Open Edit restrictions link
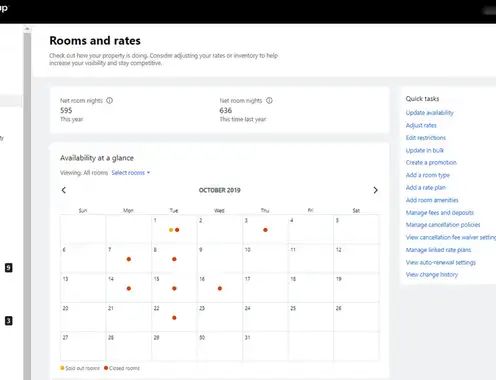Image resolution: width=496 pixels, height=380 pixels. (426, 138)
